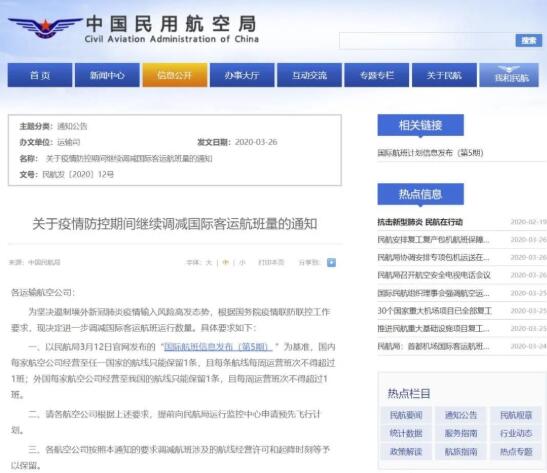Open the 首页 home tab
This screenshot has height=473, width=547.
pos(40,75)
